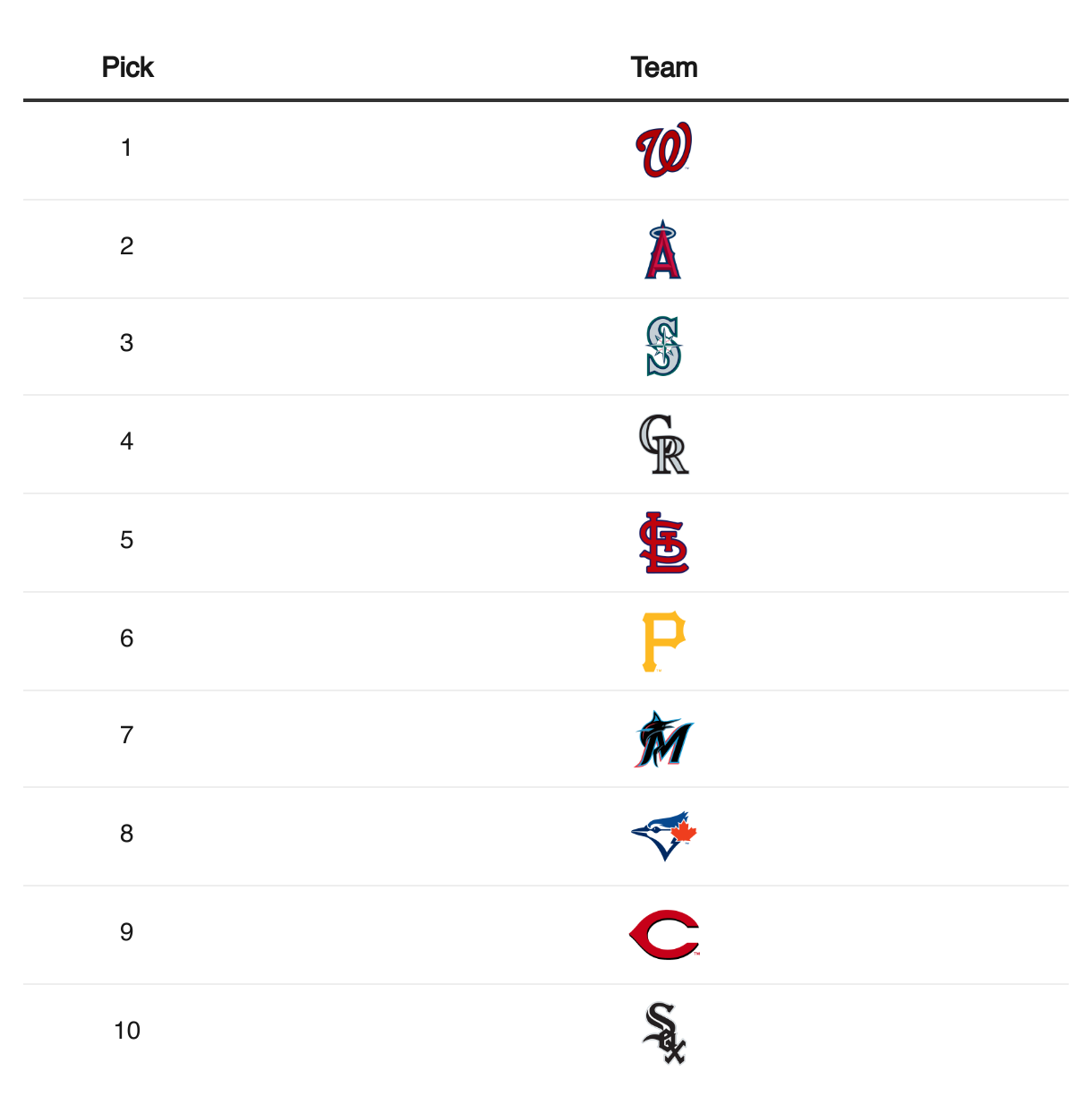Screen dimensions: 1092x1105
Task: Select pick number 6 cell
Action: pyautogui.click(x=126, y=638)
